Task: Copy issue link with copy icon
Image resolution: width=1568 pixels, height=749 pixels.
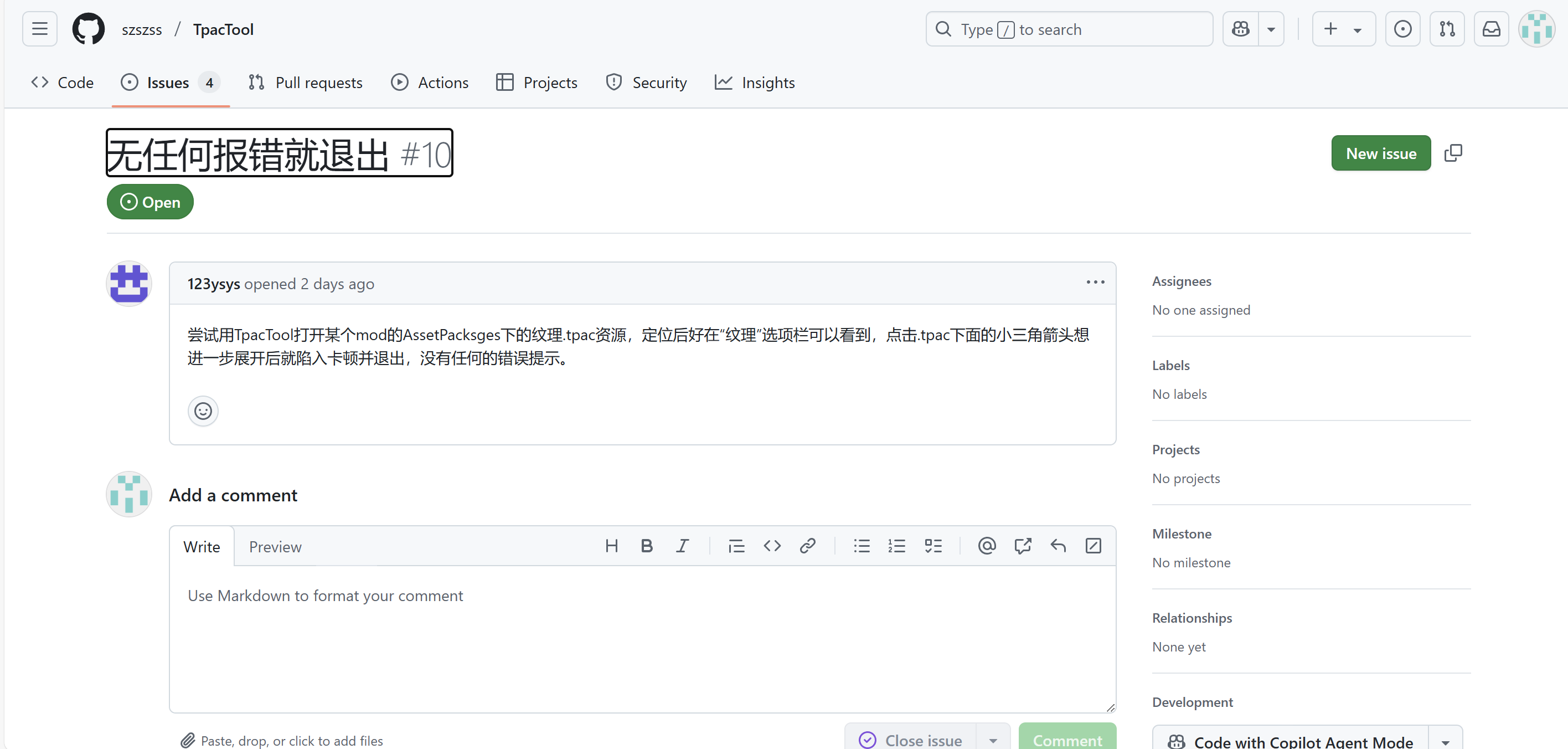Action: click(1453, 153)
